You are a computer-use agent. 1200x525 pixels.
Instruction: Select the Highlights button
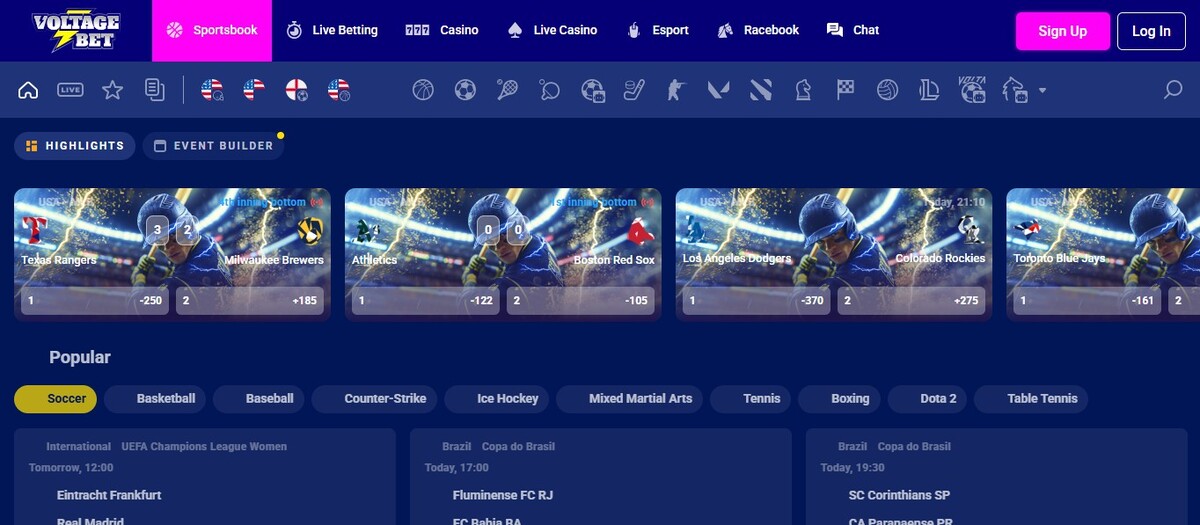[x=75, y=146]
